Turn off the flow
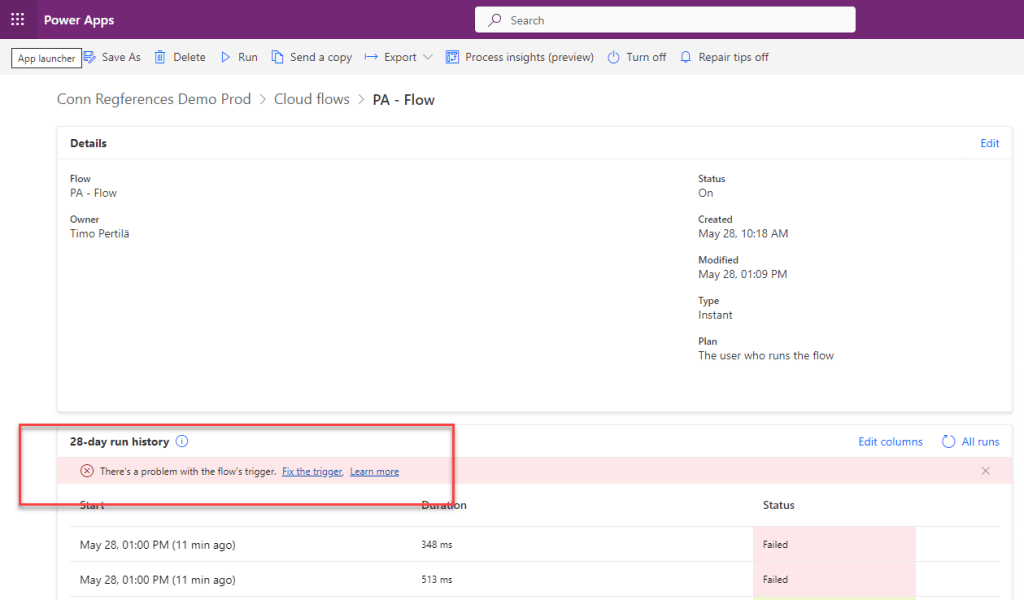 pos(636,57)
